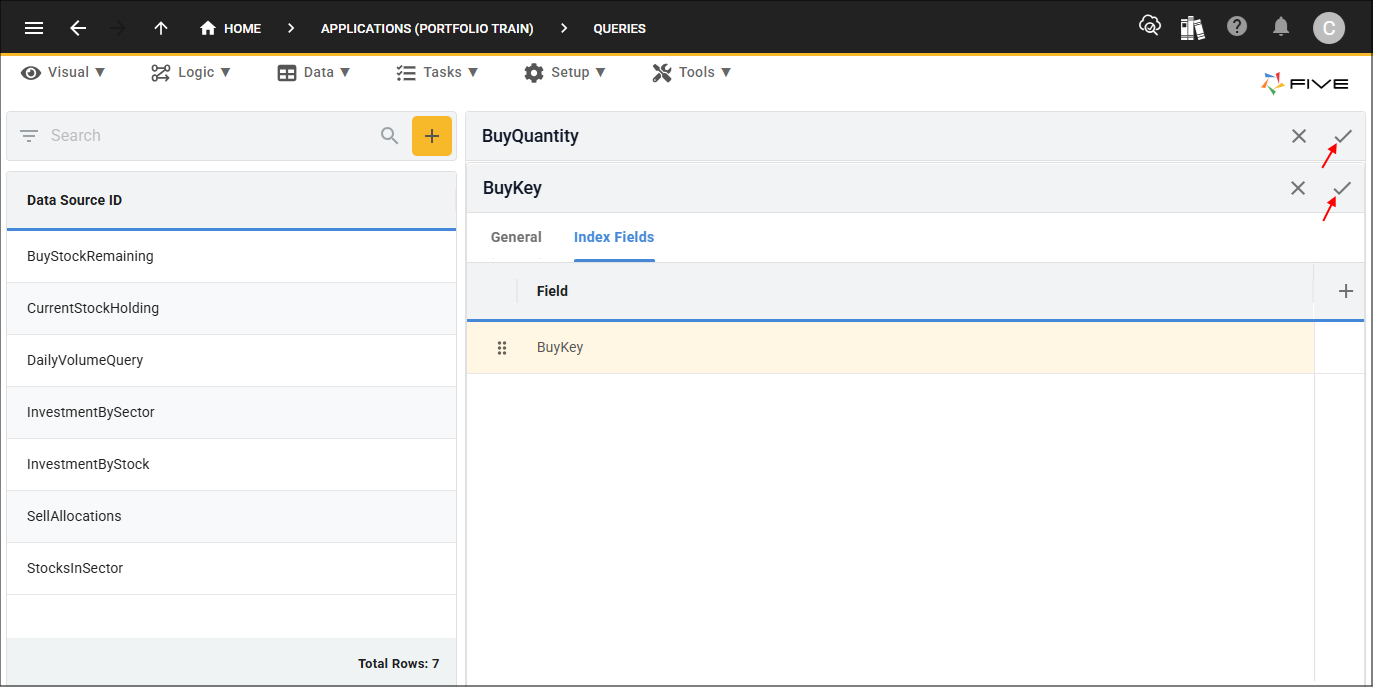Image resolution: width=1373 pixels, height=687 pixels.
Task: Expand the Tools menu
Action: 692,72
